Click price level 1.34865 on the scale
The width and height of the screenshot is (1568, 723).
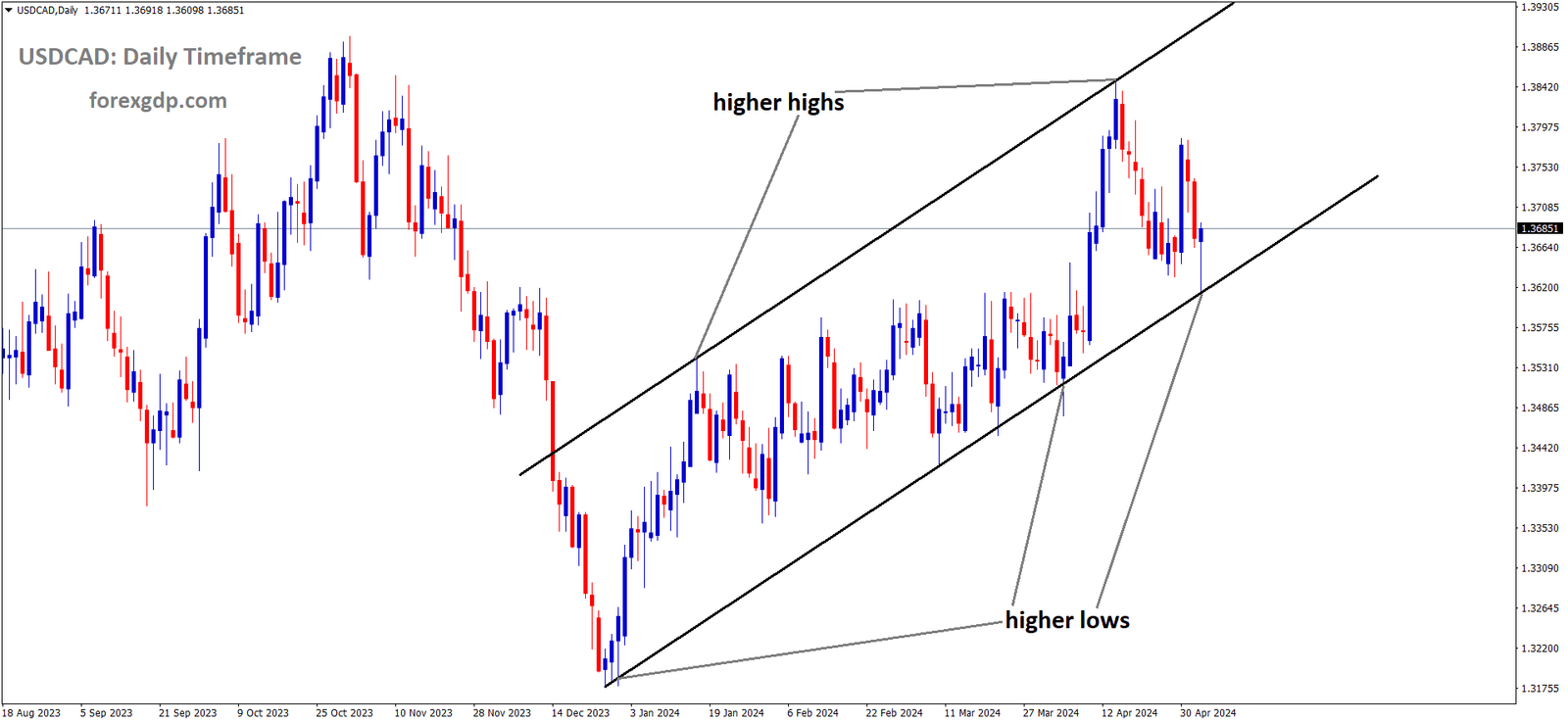(x=1540, y=408)
